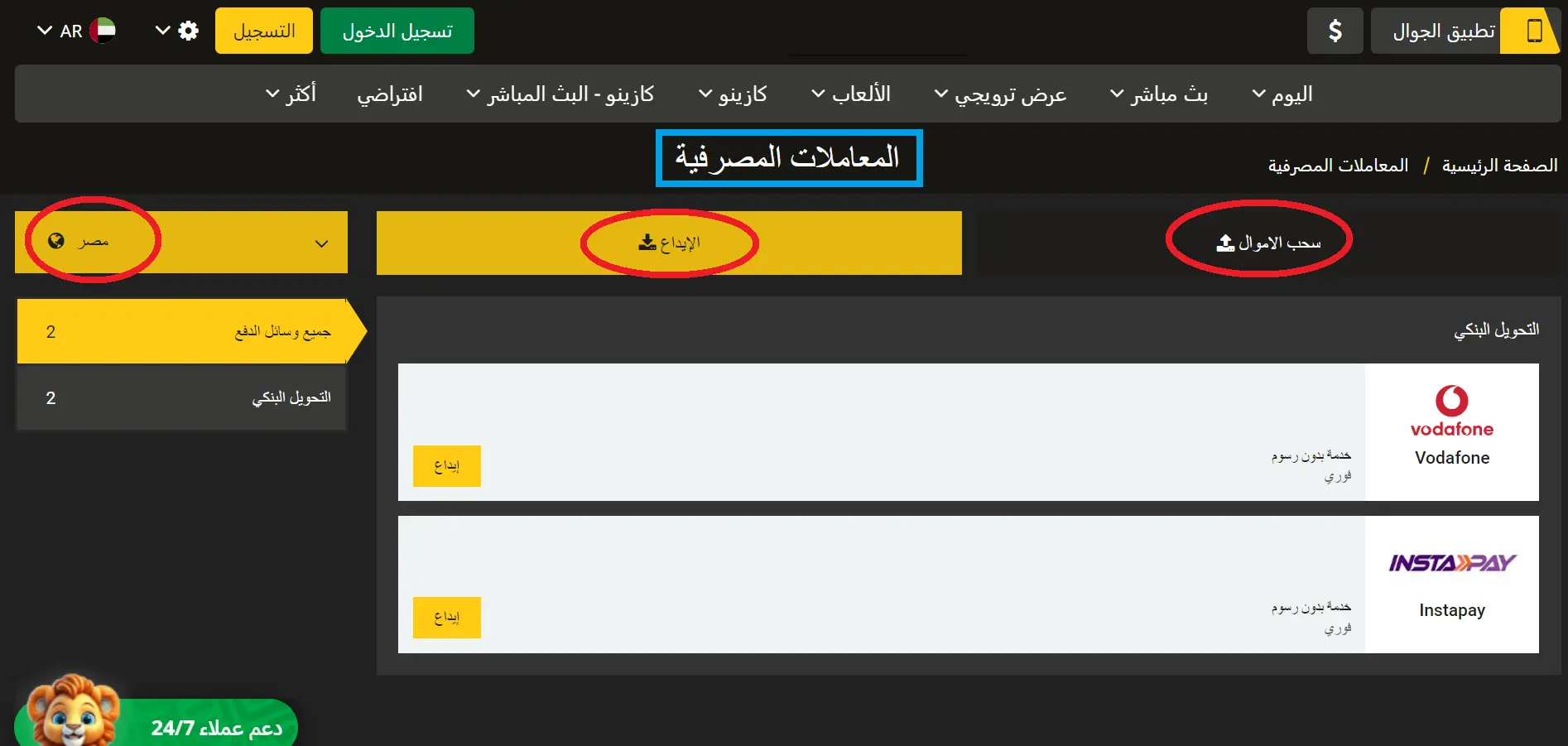1568x746 pixels.
Task: Open the AR language dropdown
Action: 73,31
